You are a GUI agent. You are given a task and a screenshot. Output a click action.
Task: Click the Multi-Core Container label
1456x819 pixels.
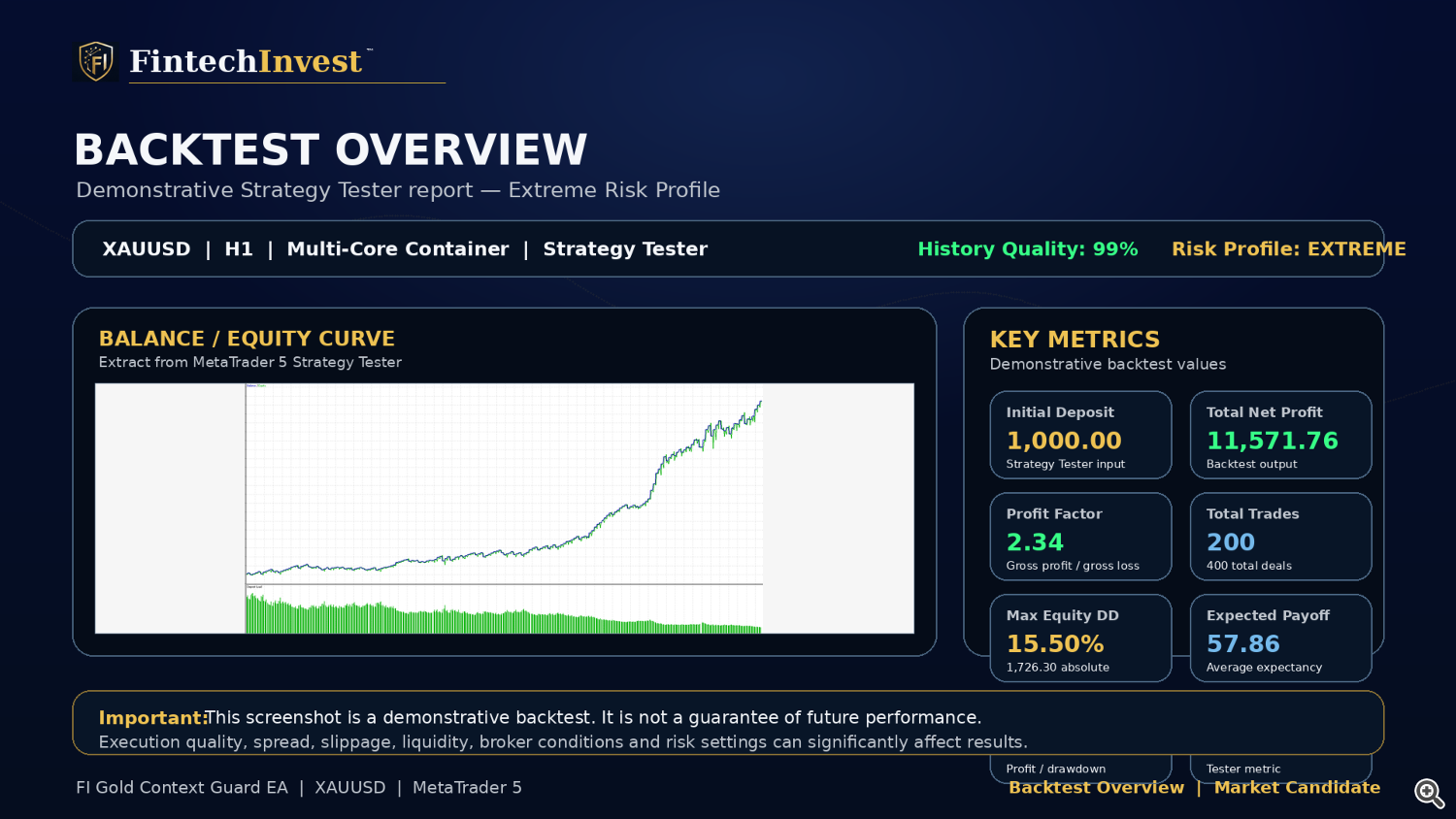(x=398, y=249)
